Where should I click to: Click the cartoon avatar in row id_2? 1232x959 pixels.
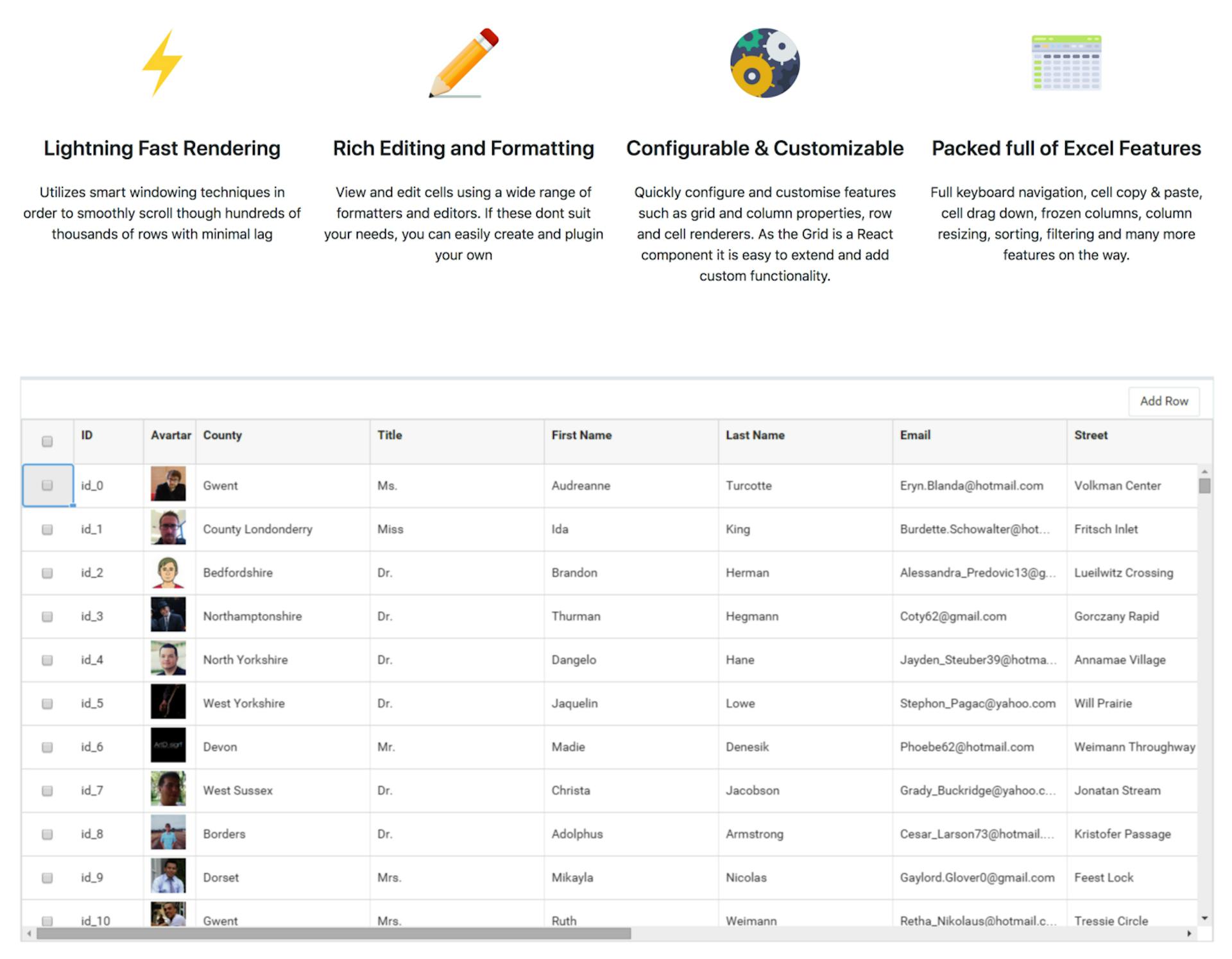point(168,572)
